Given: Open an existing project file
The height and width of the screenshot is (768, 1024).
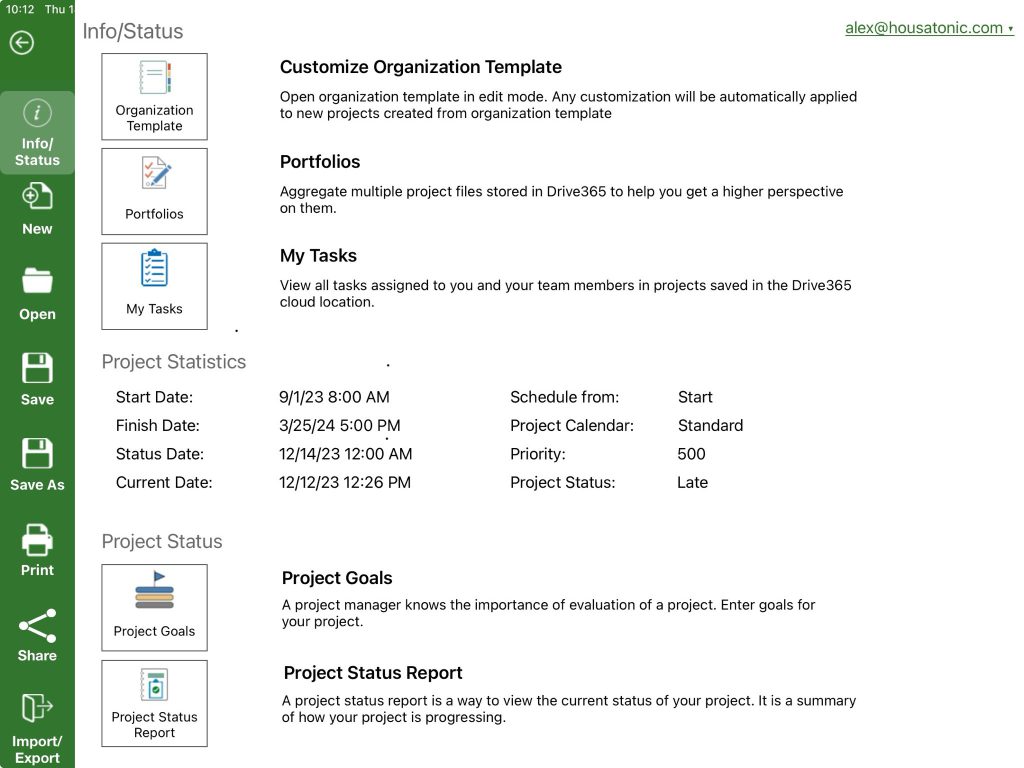Looking at the screenshot, I should point(37,295).
